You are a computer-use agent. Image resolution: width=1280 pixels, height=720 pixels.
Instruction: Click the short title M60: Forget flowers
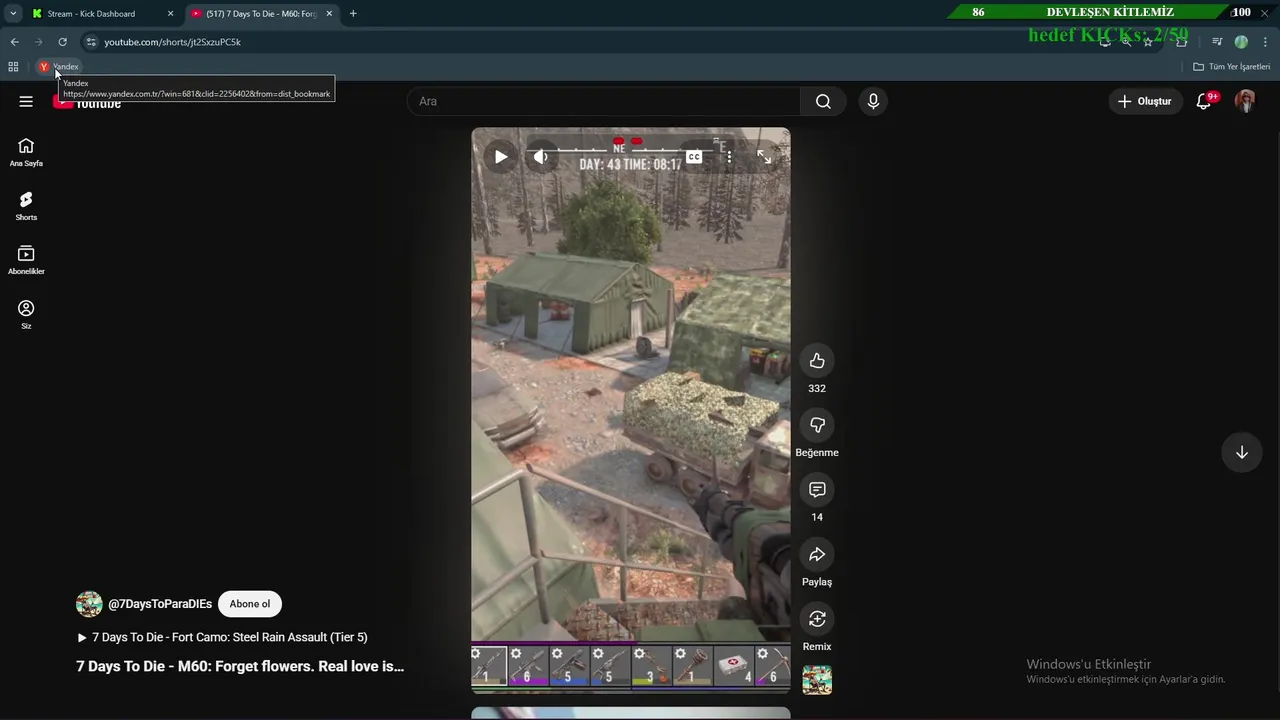[240, 666]
